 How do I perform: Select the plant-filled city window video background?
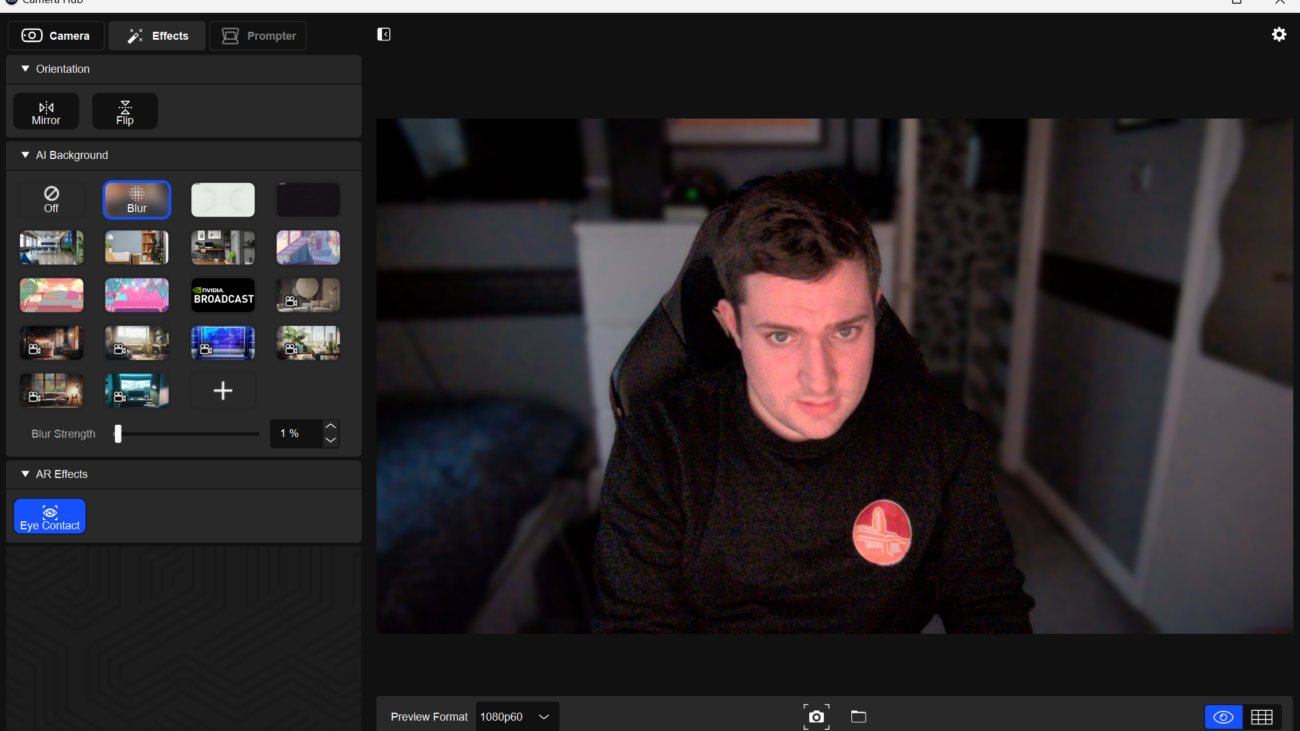(308, 343)
